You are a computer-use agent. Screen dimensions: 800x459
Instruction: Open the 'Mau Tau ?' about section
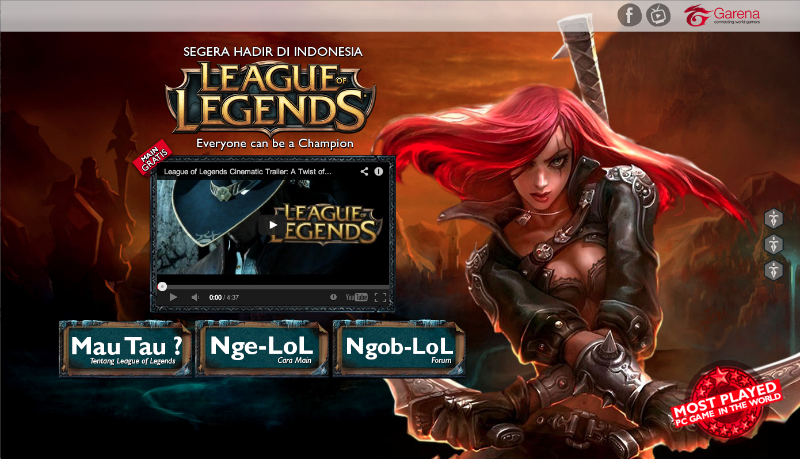tap(126, 349)
